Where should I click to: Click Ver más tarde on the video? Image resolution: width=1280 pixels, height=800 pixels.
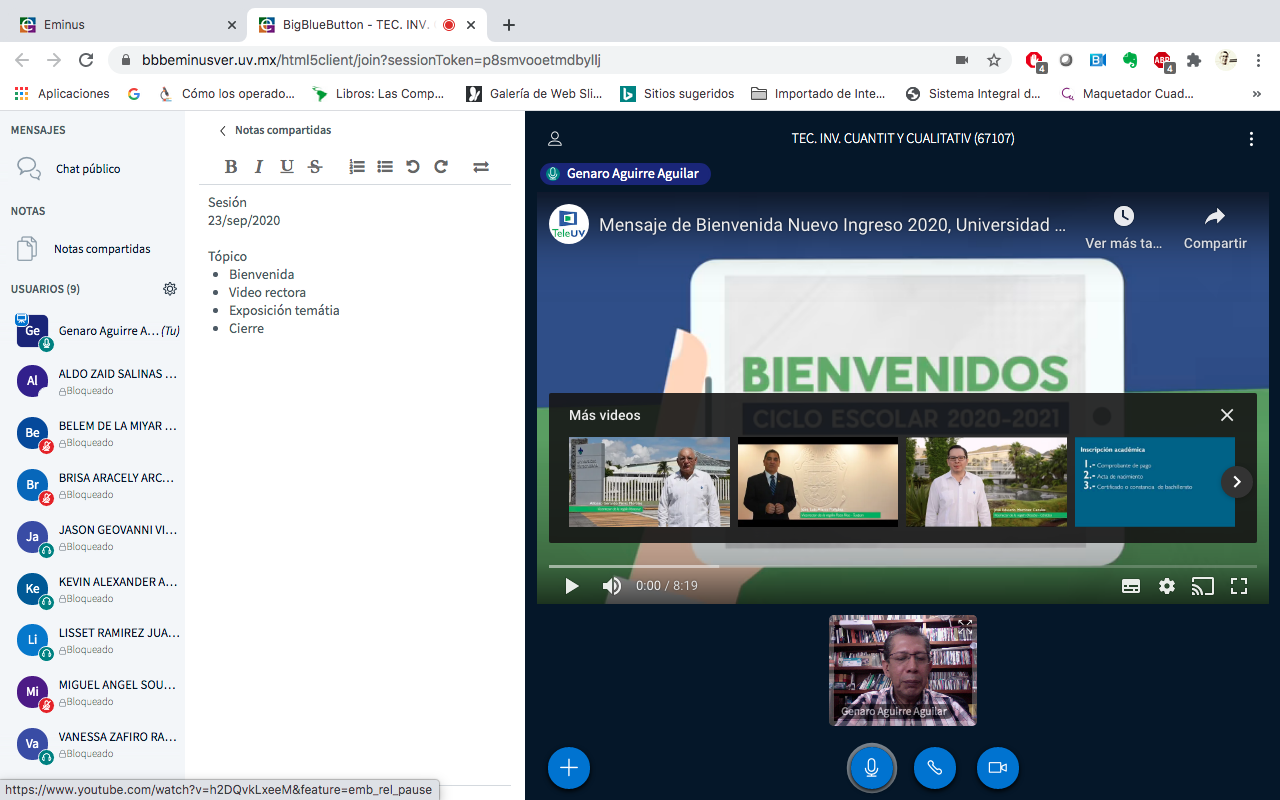pos(1123,227)
